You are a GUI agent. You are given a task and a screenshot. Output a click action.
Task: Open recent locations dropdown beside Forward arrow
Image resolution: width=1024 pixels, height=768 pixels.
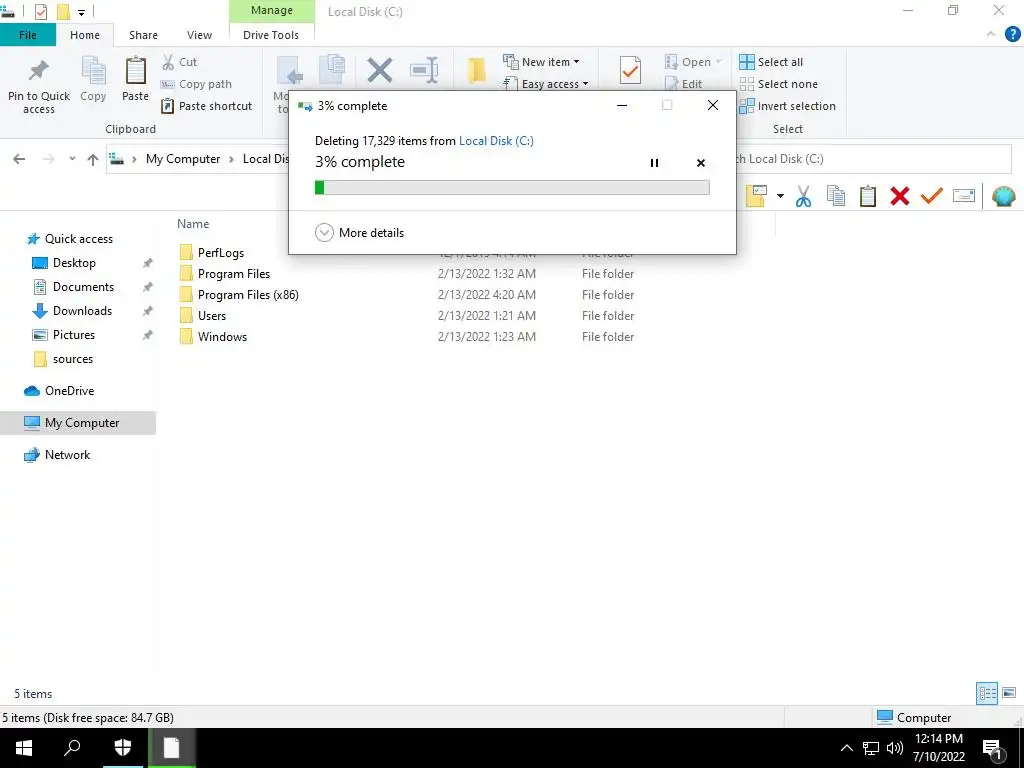click(72, 159)
